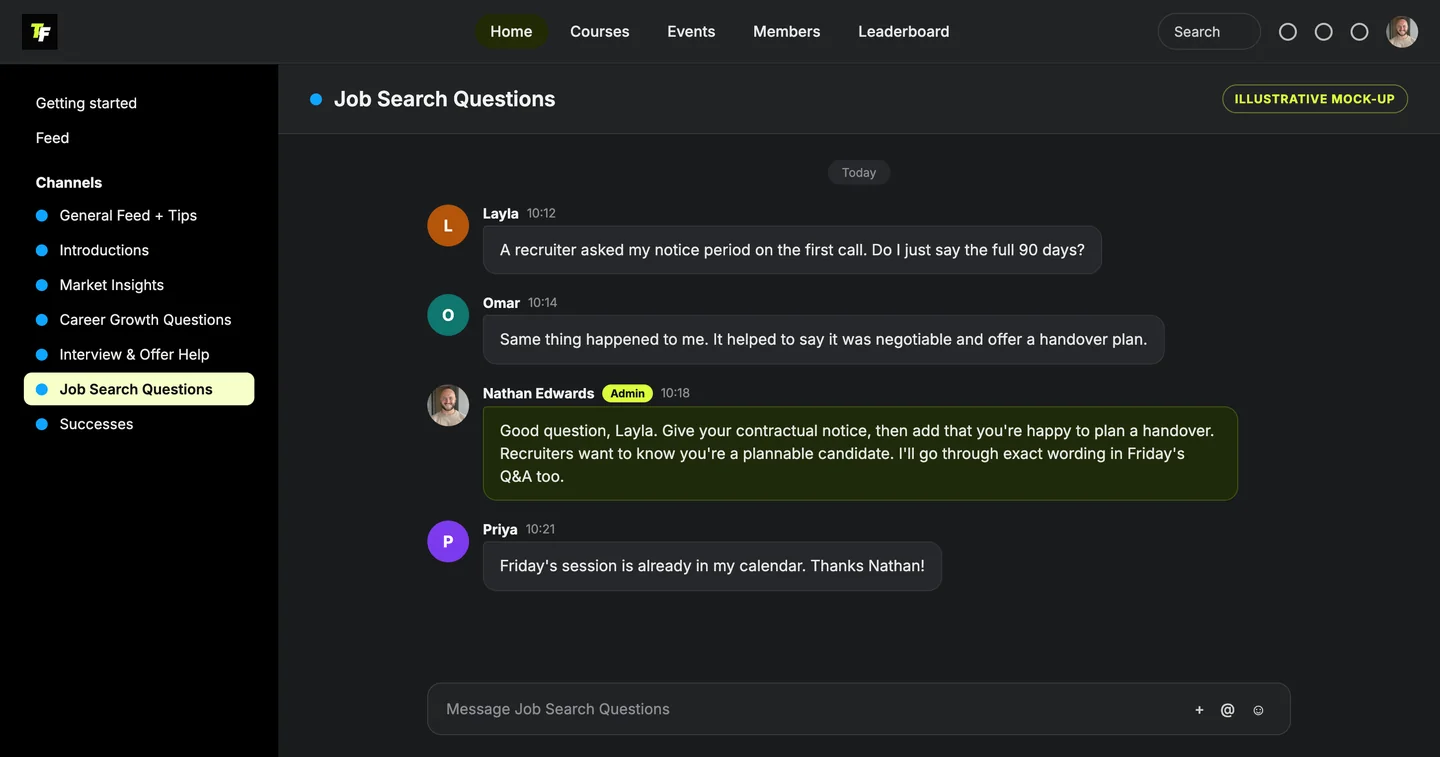Click Layla's orange L avatar
The width and height of the screenshot is (1440, 757).
point(448,226)
